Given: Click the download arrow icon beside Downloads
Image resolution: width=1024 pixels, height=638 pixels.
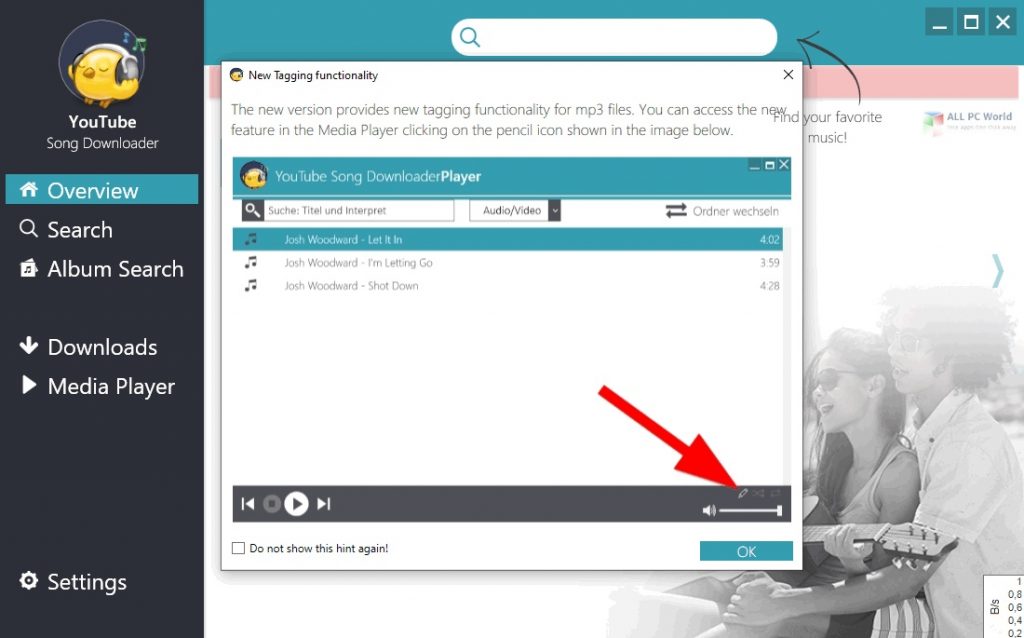Looking at the screenshot, I should coord(28,345).
